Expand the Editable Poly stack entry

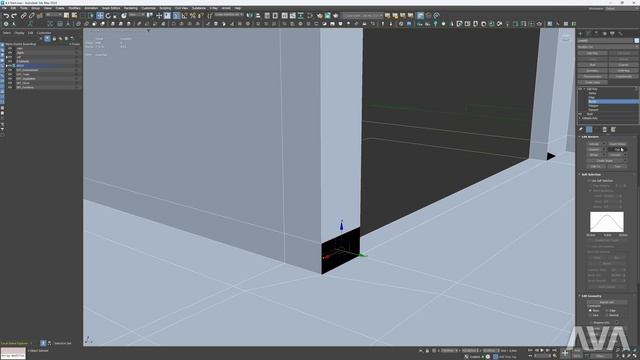(x=580, y=118)
